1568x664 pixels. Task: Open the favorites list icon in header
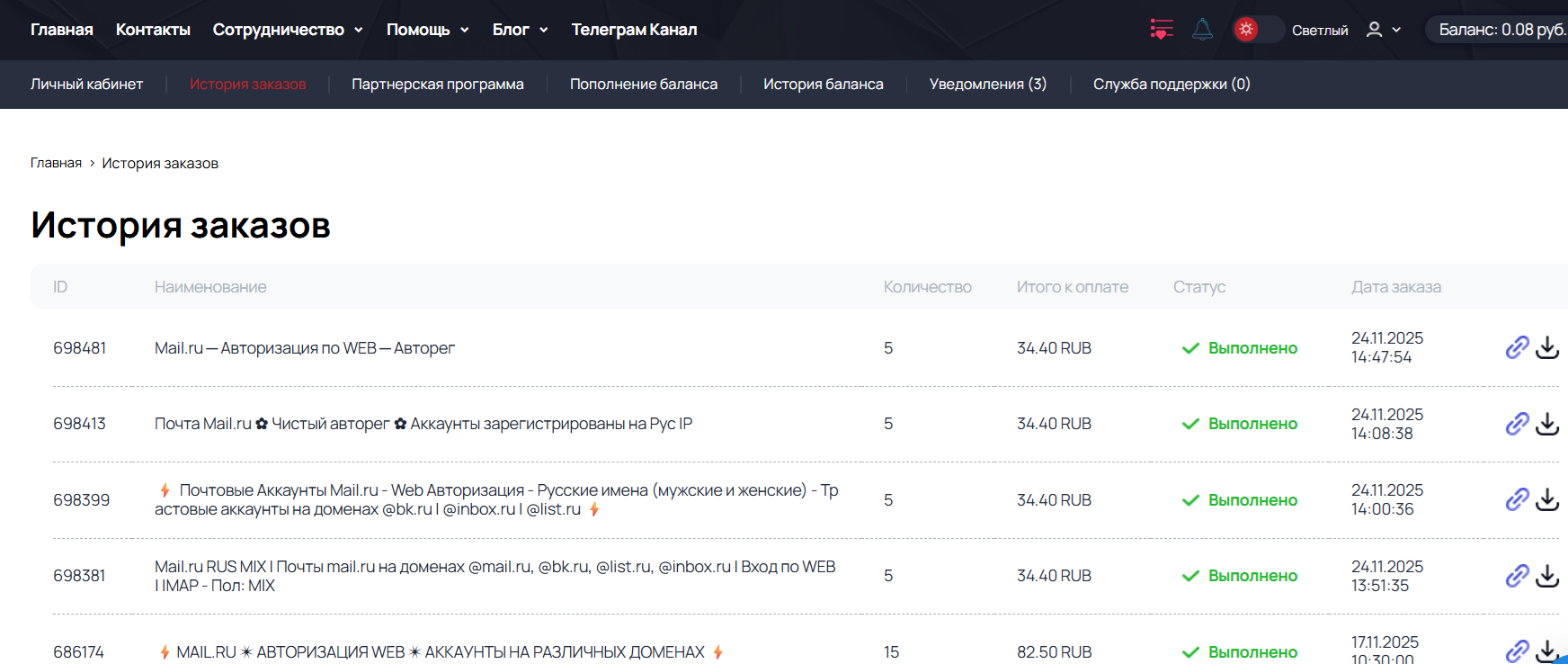[x=1162, y=30]
